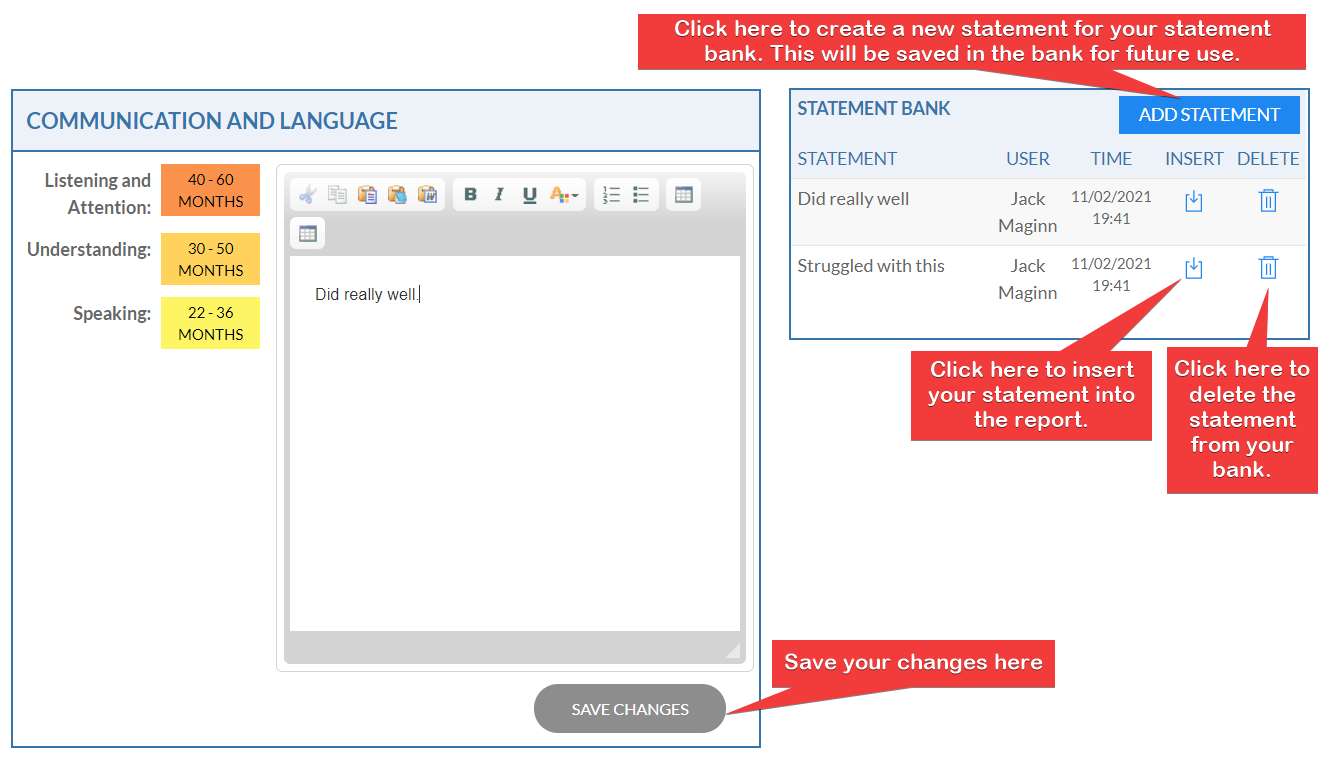Image resolution: width=1327 pixels, height=771 pixels.
Task: Click the Cut scissors icon in editor toolbar
Action: (x=308, y=195)
